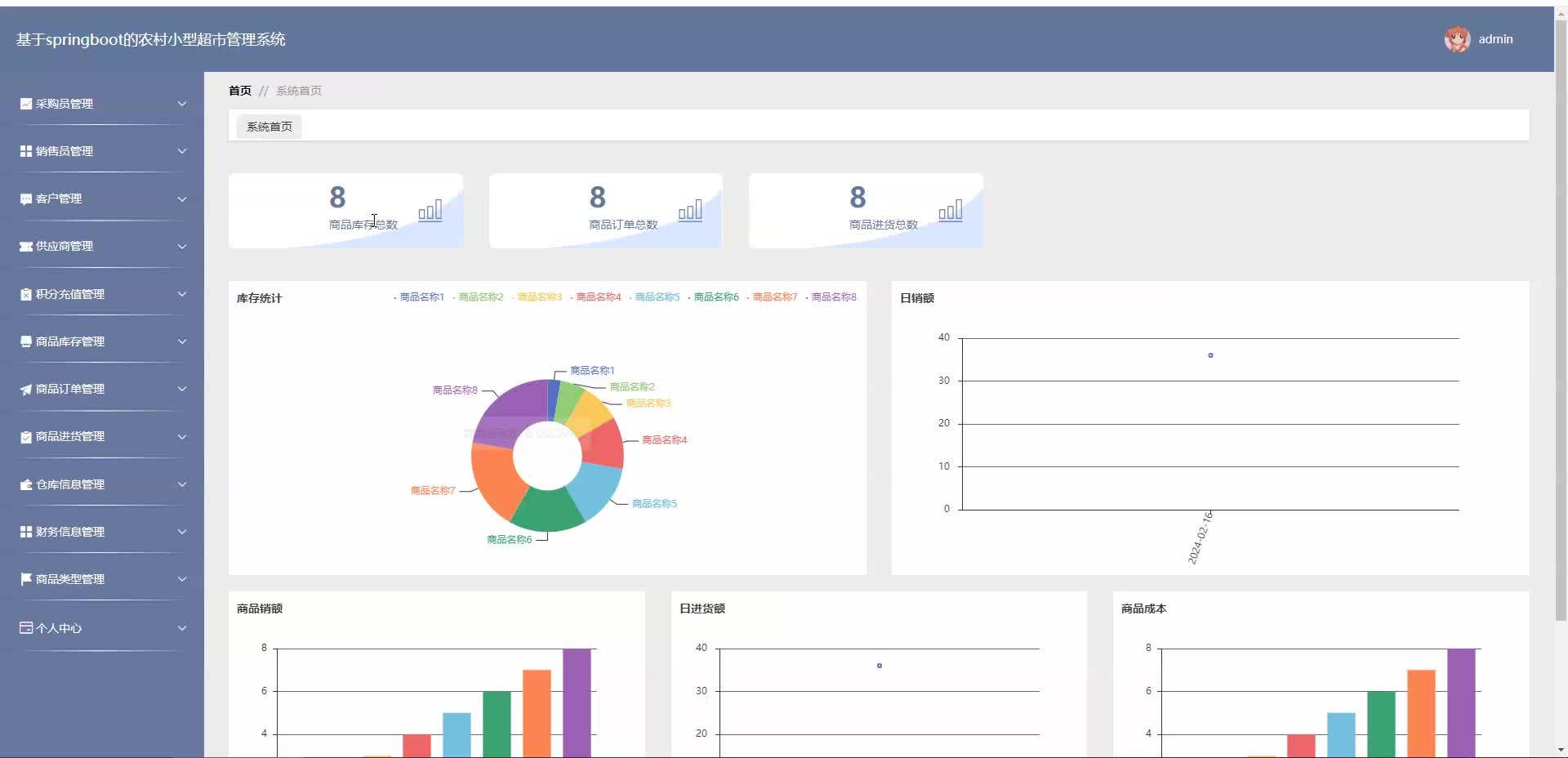Image resolution: width=1568 pixels, height=758 pixels.
Task: Click the 商品订单管理 paper plane icon
Action: point(26,390)
